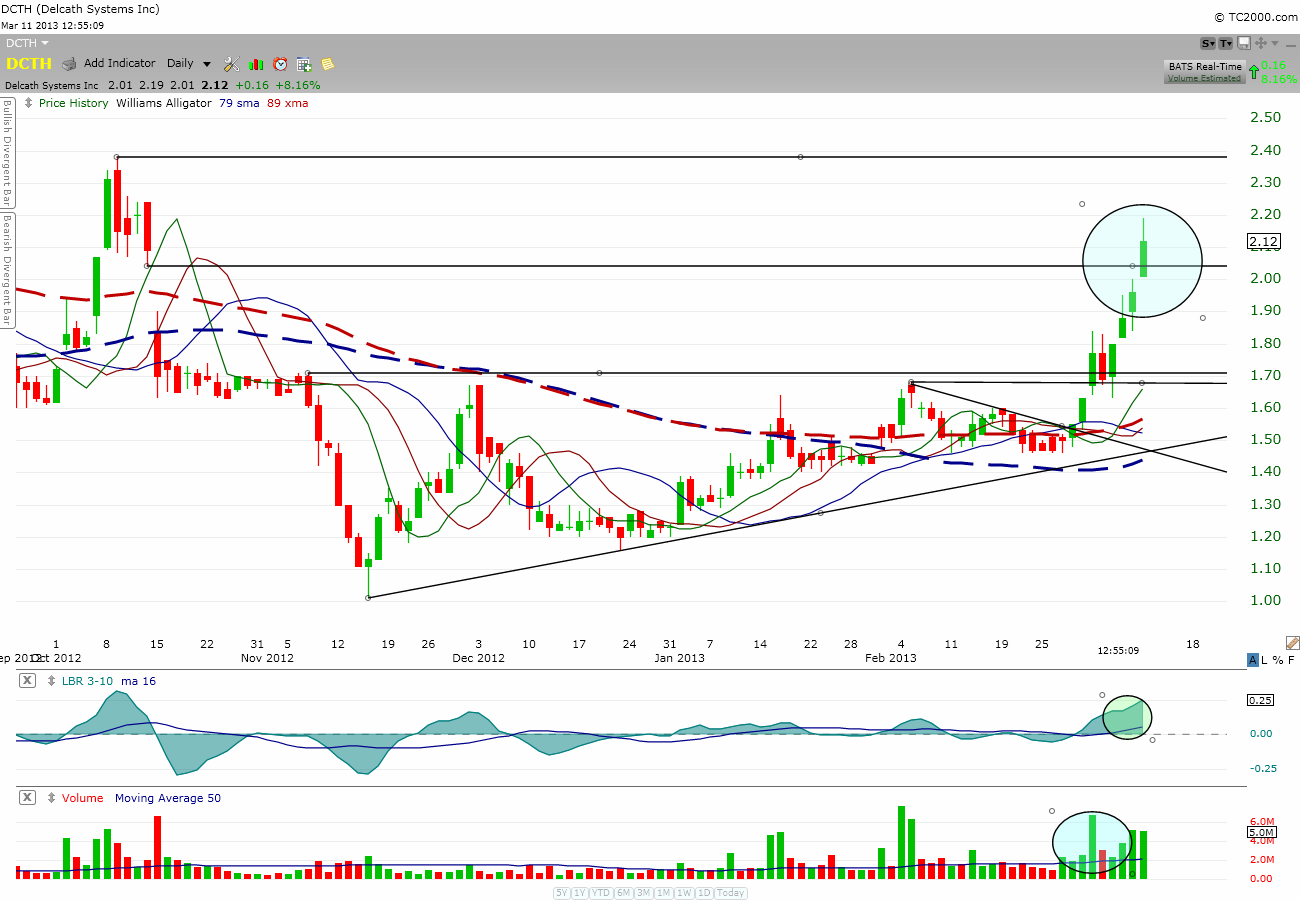
Task: Click the Nov 2012 label on date axis
Action: pyautogui.click(x=266, y=658)
